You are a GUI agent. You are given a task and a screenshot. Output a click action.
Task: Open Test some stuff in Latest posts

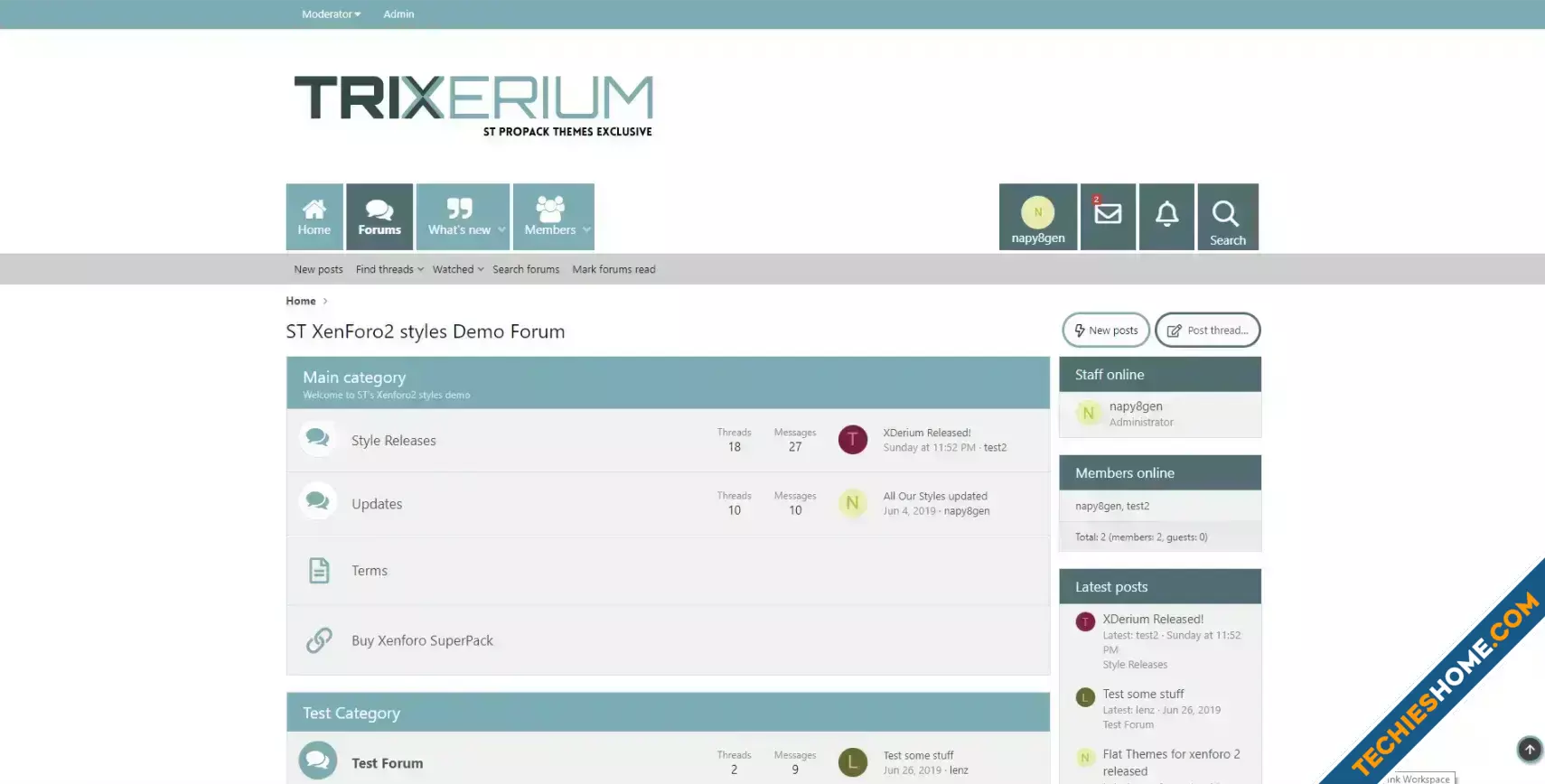tap(1143, 694)
